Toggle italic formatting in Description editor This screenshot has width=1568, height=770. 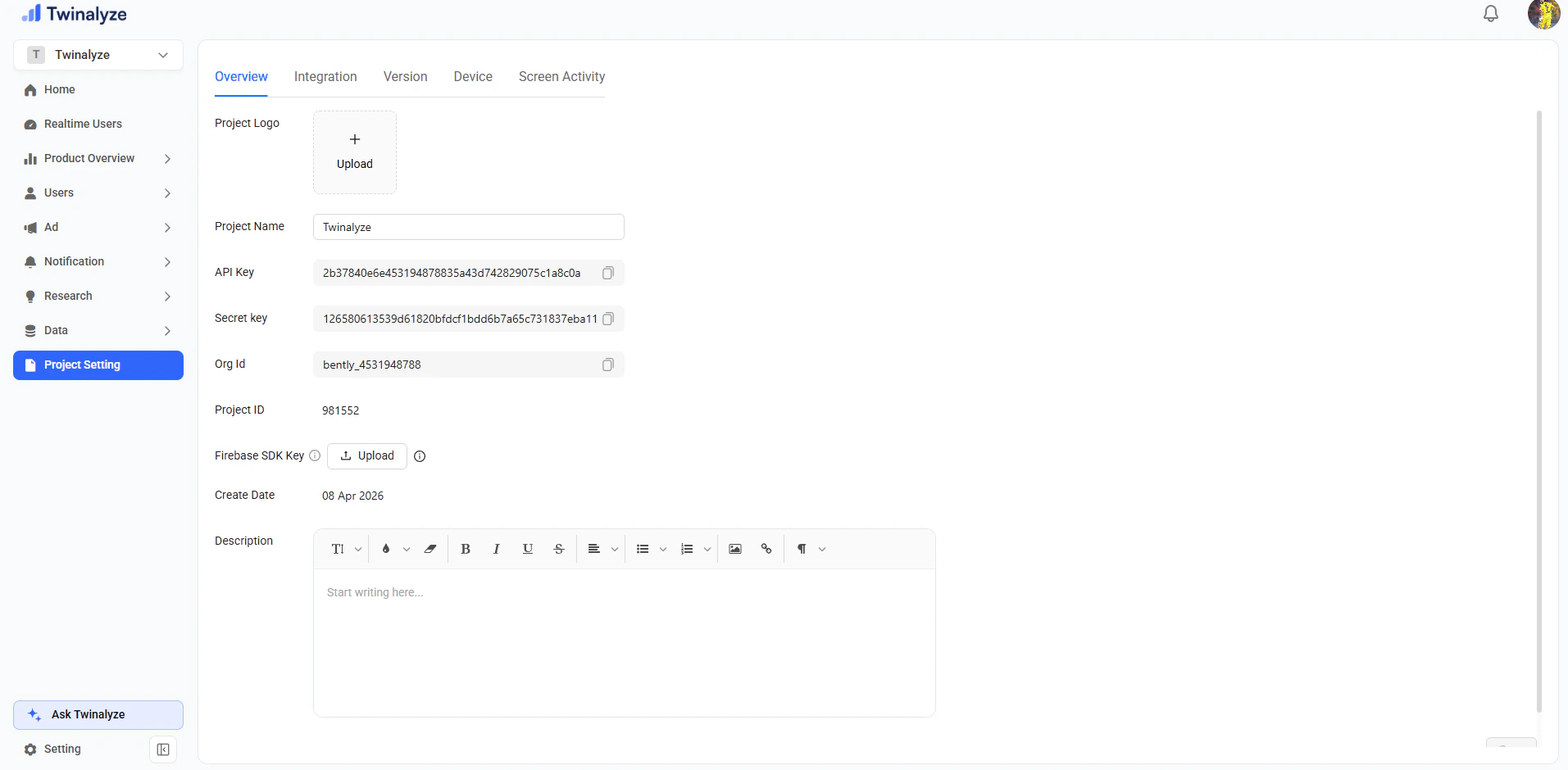coord(497,549)
